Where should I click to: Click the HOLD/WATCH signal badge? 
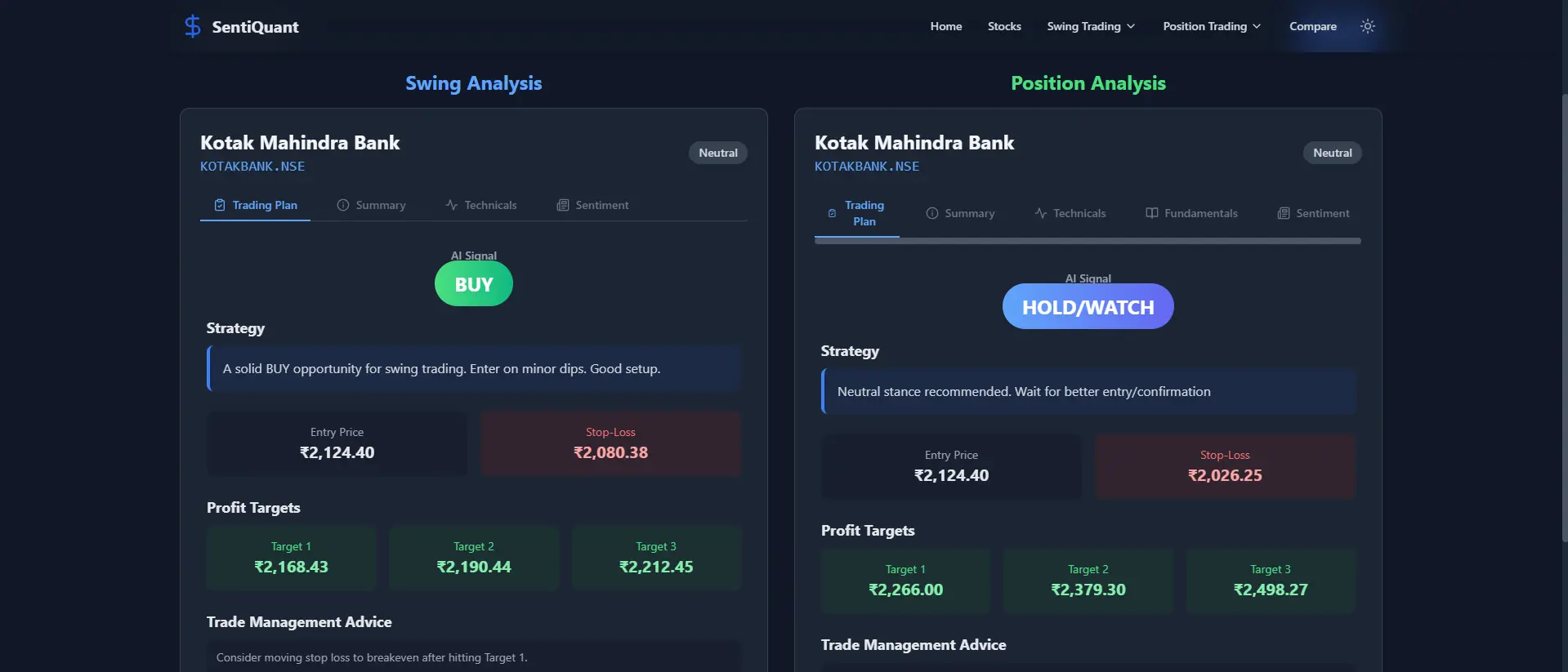tap(1088, 307)
